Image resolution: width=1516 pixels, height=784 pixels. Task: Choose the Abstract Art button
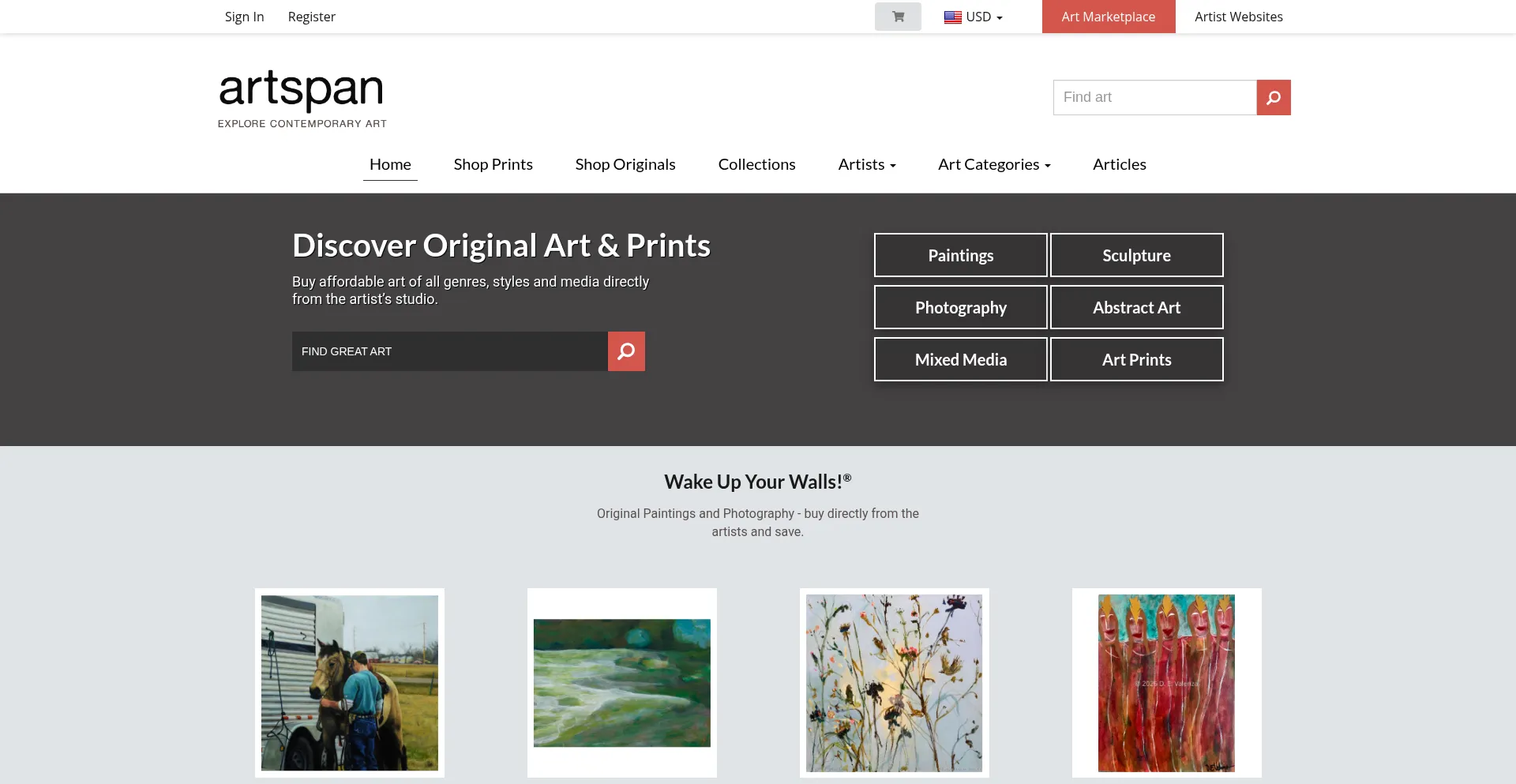1136,307
